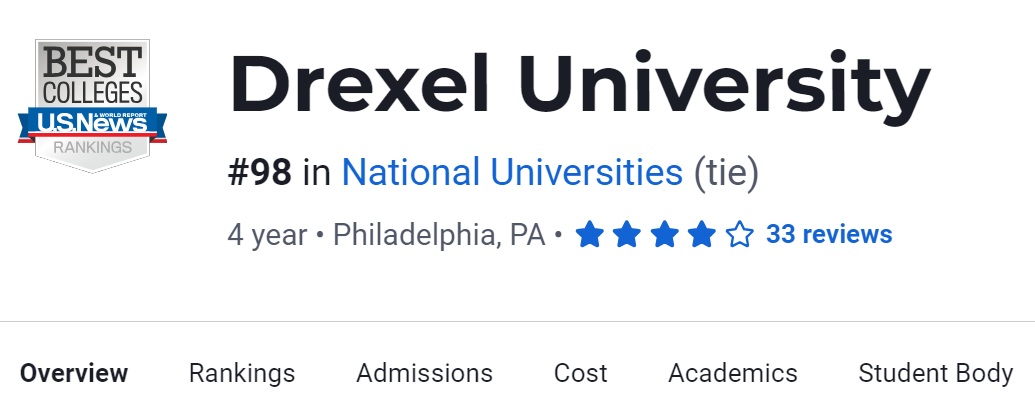Viewport: 1035px width, 412px height.
Task: Open the Cost tab
Action: point(580,374)
